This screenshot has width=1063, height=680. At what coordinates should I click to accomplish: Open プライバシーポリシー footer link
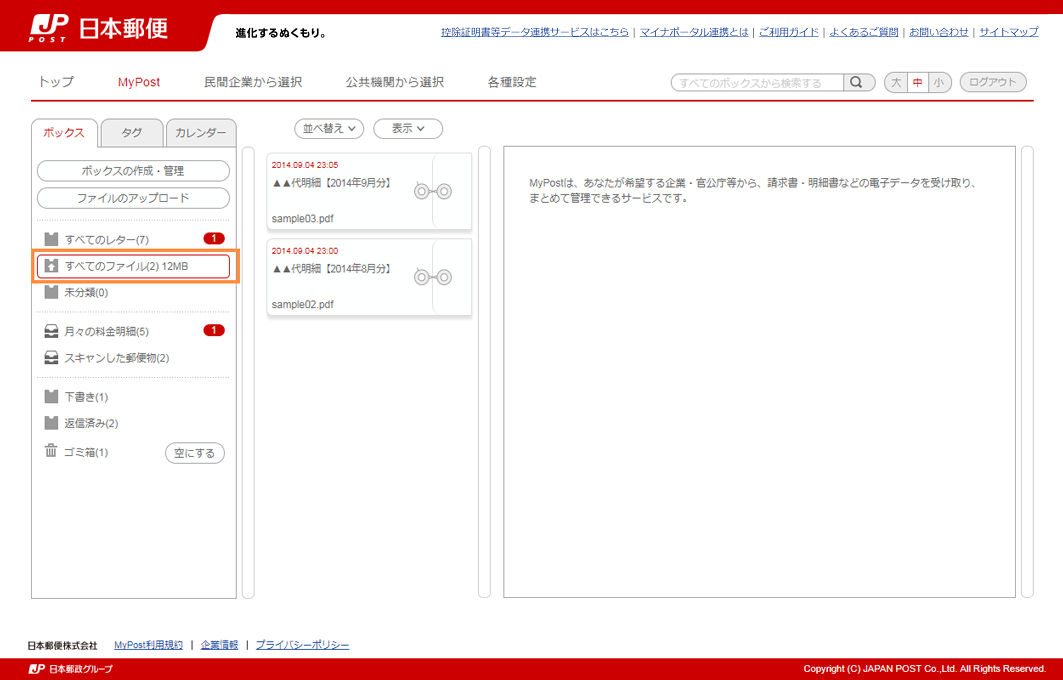coord(302,645)
